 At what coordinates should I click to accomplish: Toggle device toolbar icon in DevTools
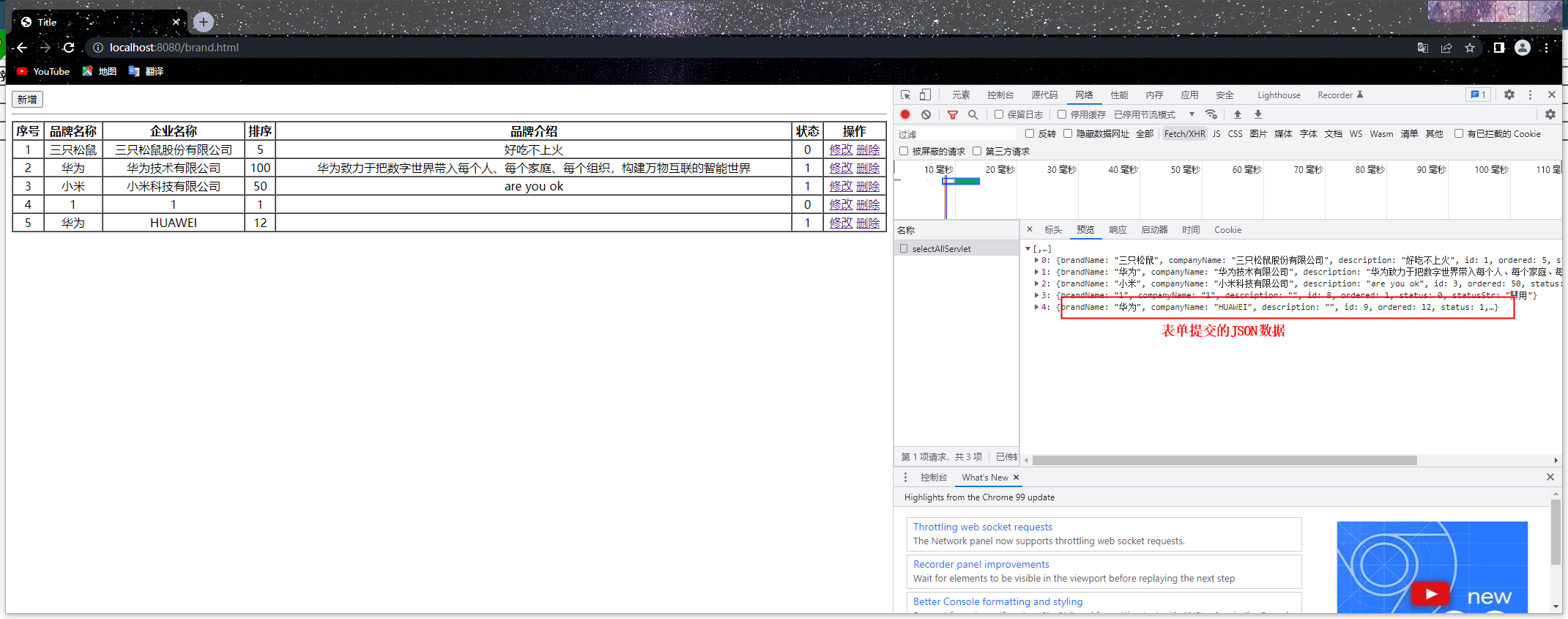pos(925,95)
